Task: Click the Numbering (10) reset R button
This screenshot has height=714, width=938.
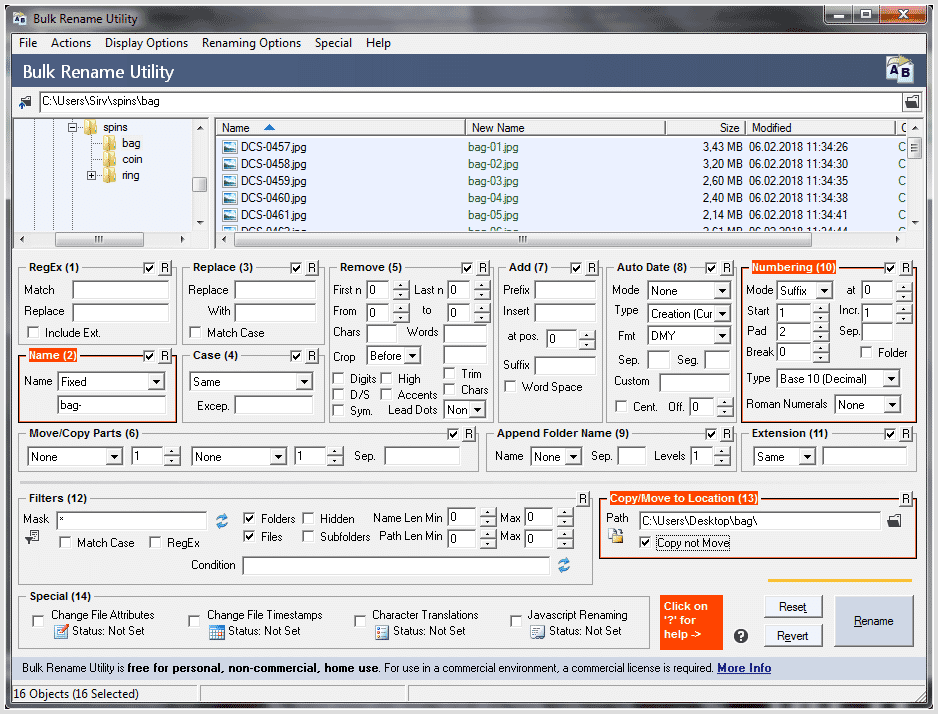Action: pyautogui.click(x=906, y=268)
